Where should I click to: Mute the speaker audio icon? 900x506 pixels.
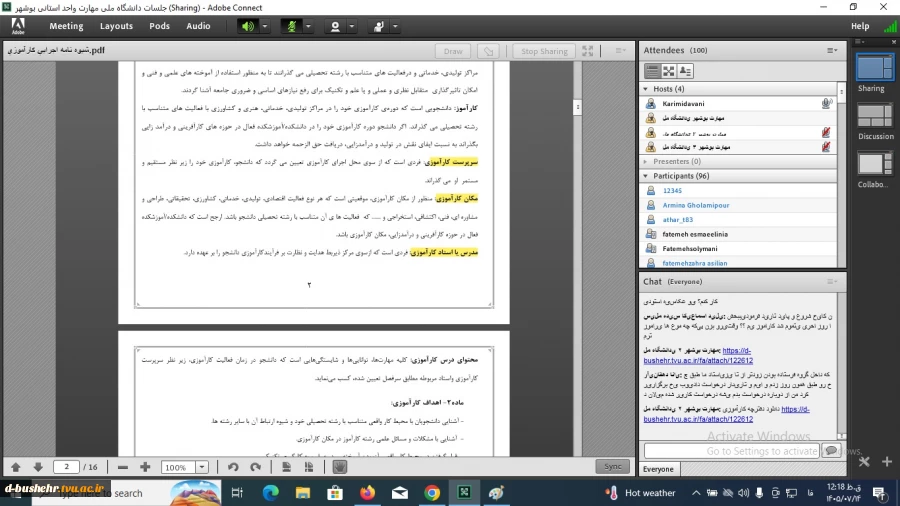pos(247,26)
